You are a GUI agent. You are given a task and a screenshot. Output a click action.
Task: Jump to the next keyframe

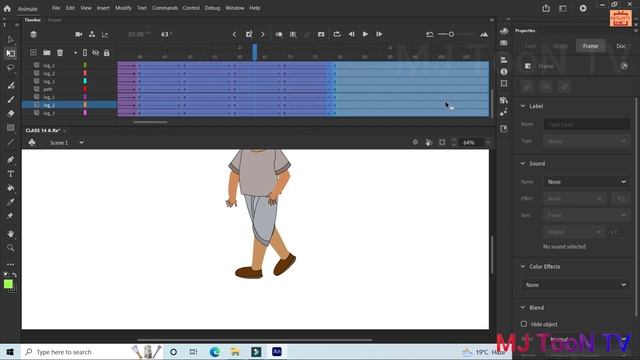263,34
